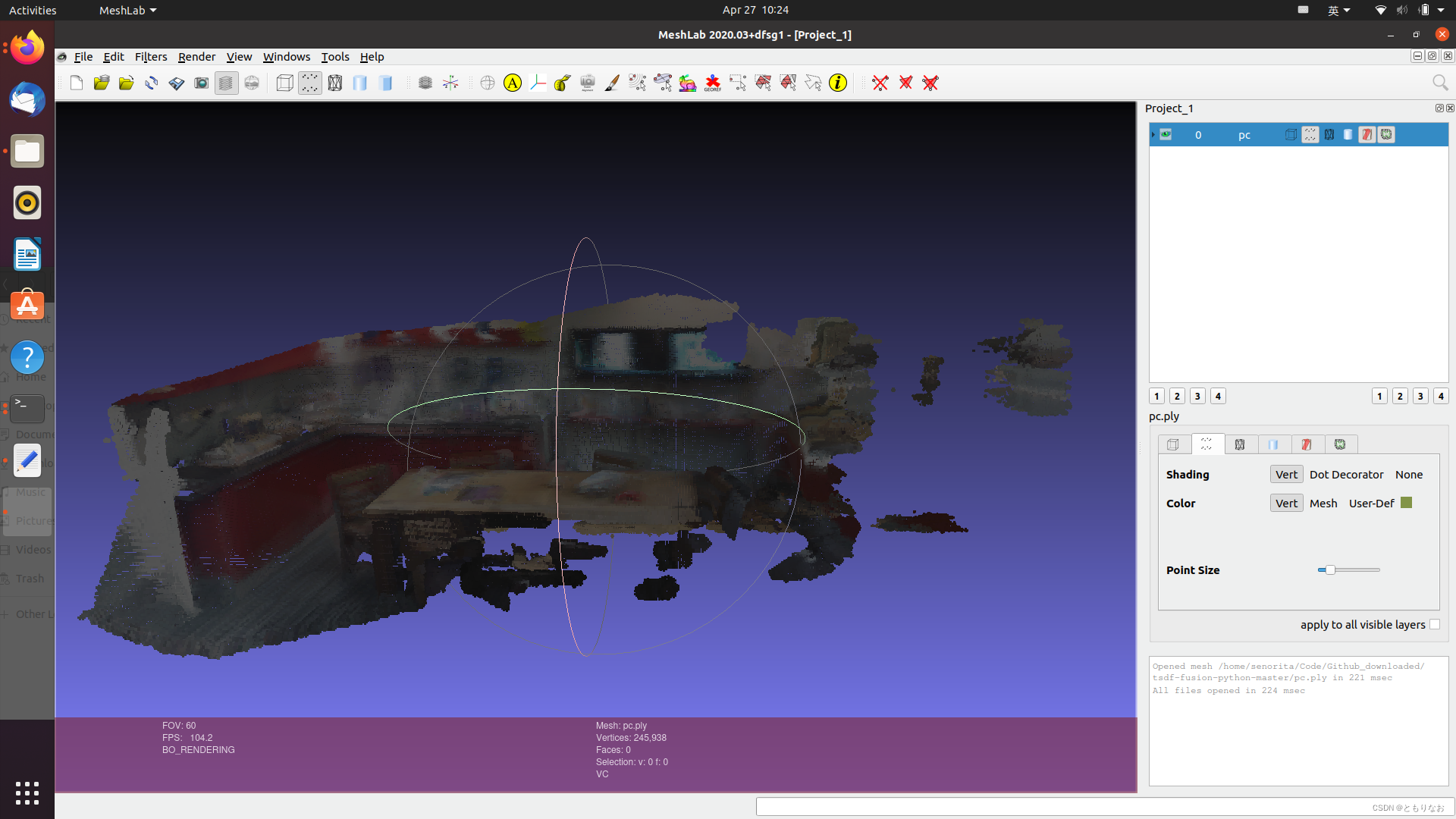Select the Measuring tape tool
Viewport: 1456px width, 819px height.
[563, 83]
